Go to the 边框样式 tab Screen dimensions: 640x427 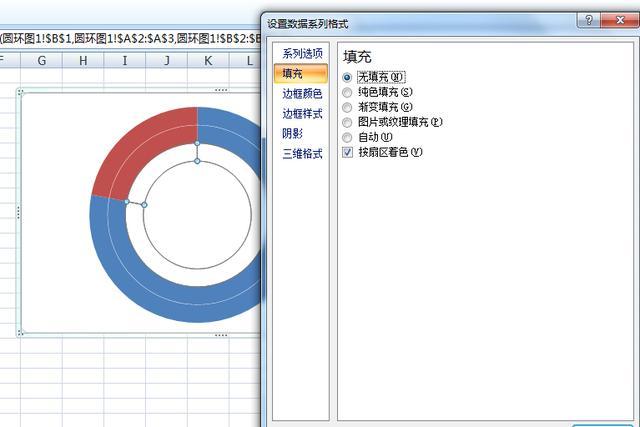click(x=302, y=113)
